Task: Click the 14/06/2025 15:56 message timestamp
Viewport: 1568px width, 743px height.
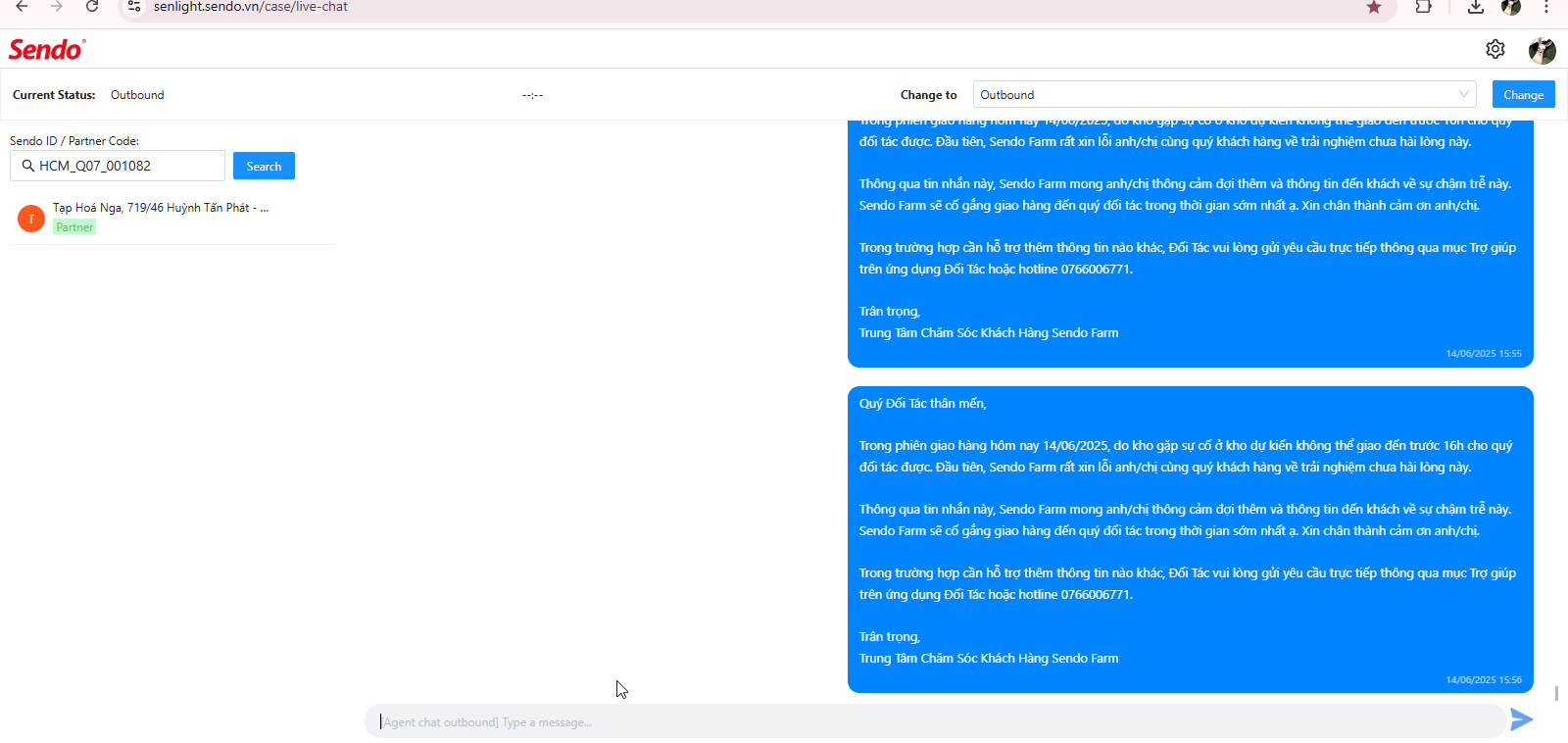Action: click(x=1484, y=679)
